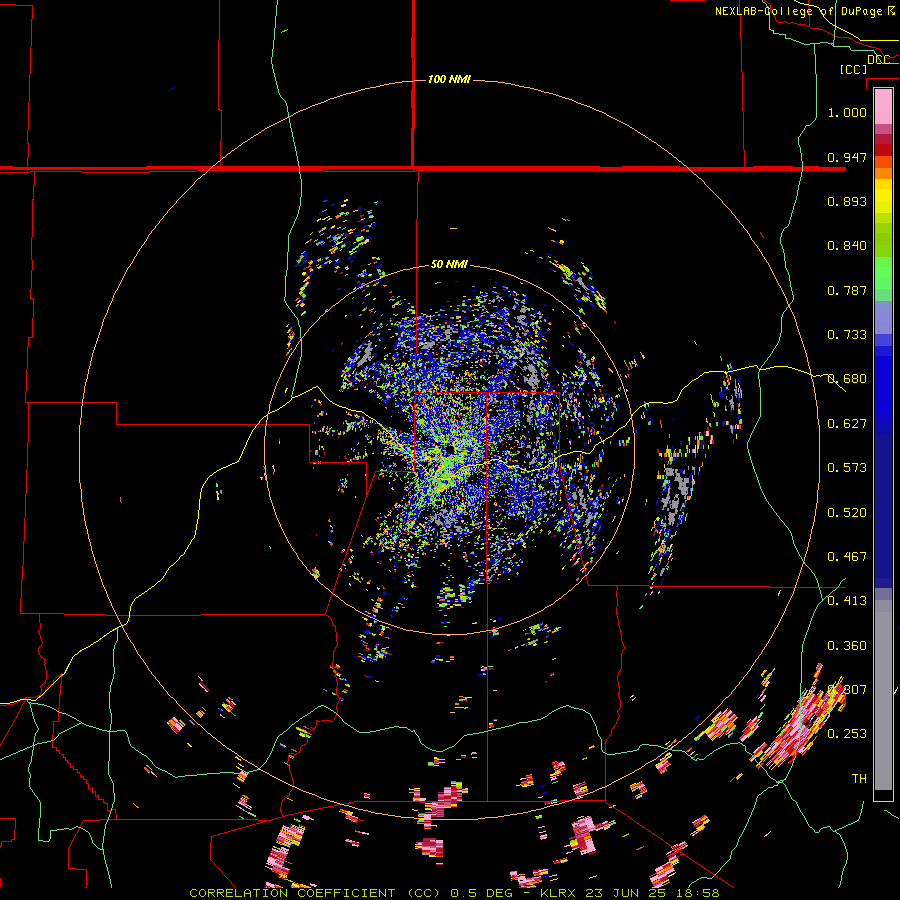The height and width of the screenshot is (900, 900).
Task: Click the TH label on legend
Action: [x=859, y=779]
